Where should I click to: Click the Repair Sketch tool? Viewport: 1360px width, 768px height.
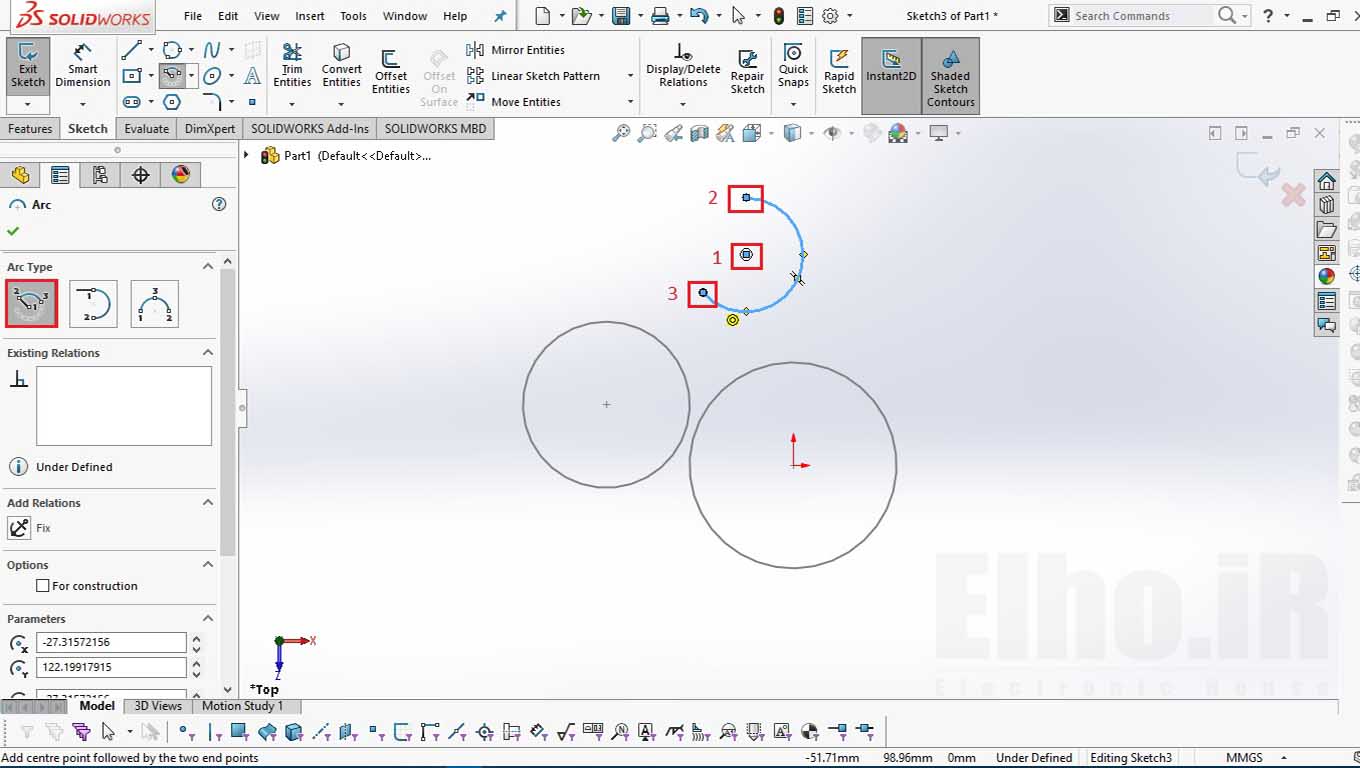click(747, 72)
